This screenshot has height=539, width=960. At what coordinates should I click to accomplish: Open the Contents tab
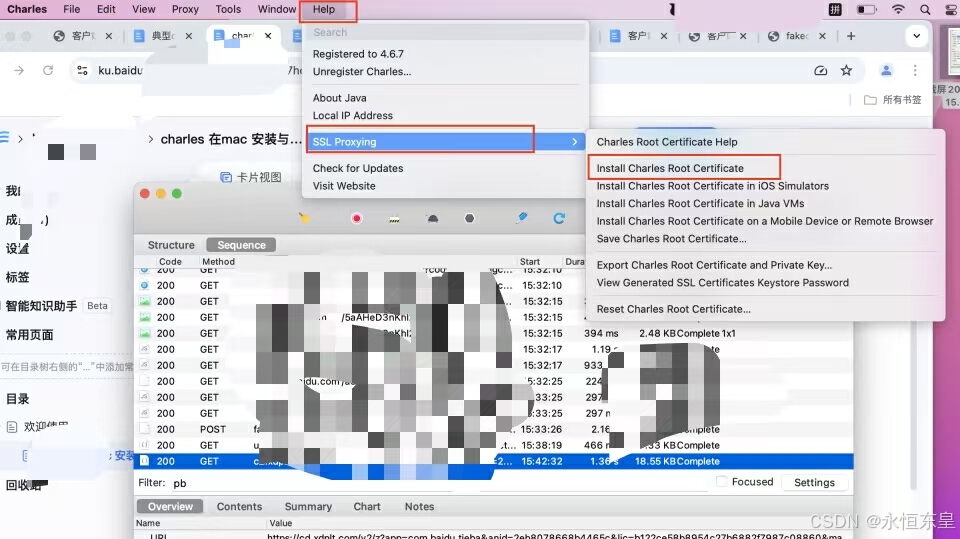click(239, 507)
